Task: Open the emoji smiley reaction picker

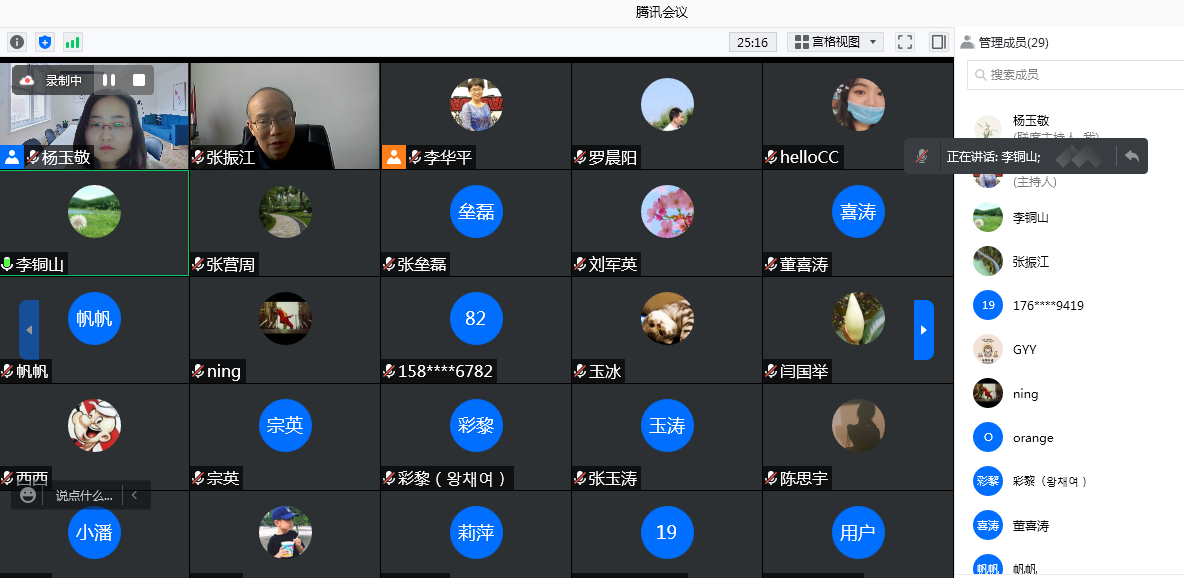Action: [28, 495]
